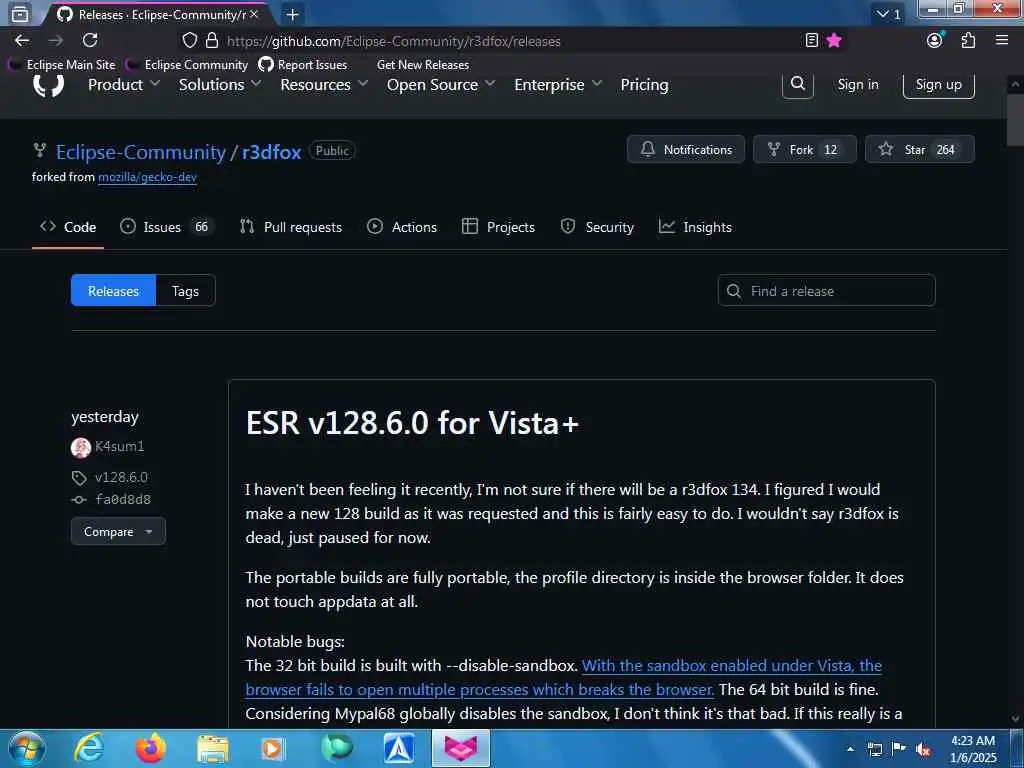Expand the Resources menu dropdown
1024x768 pixels.
click(324, 85)
